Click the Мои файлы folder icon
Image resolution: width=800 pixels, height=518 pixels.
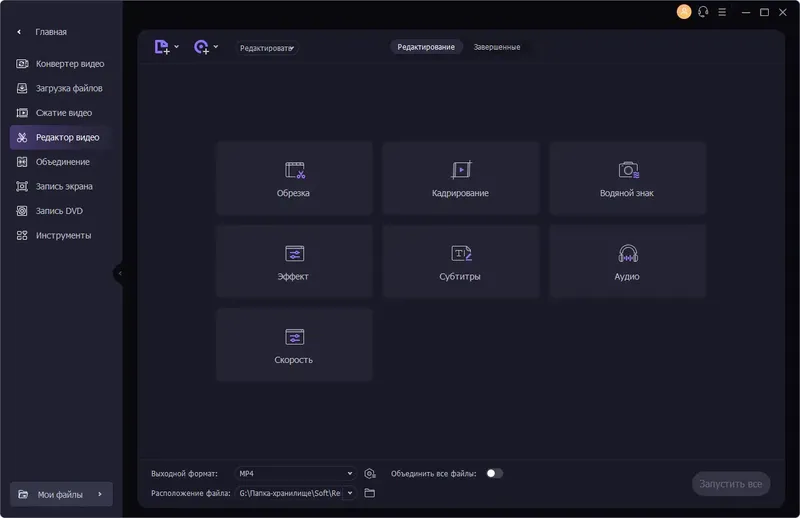pyautogui.click(x=23, y=494)
